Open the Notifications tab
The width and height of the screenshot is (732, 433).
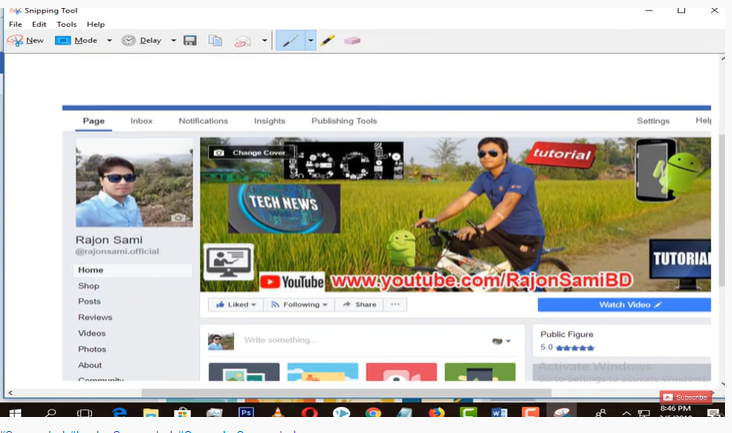[x=203, y=121]
